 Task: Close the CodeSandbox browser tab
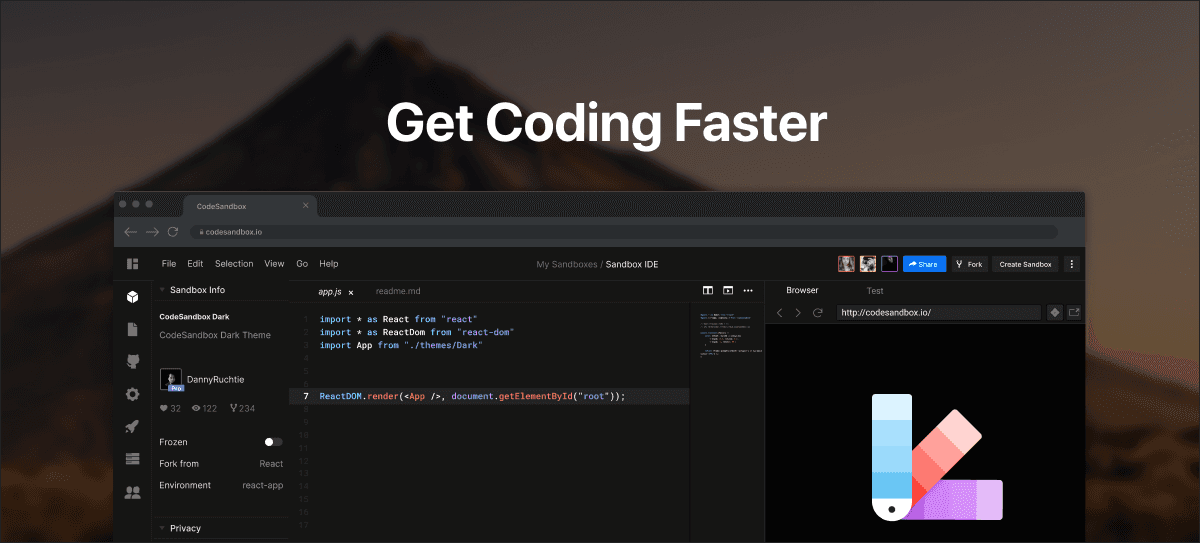click(306, 206)
